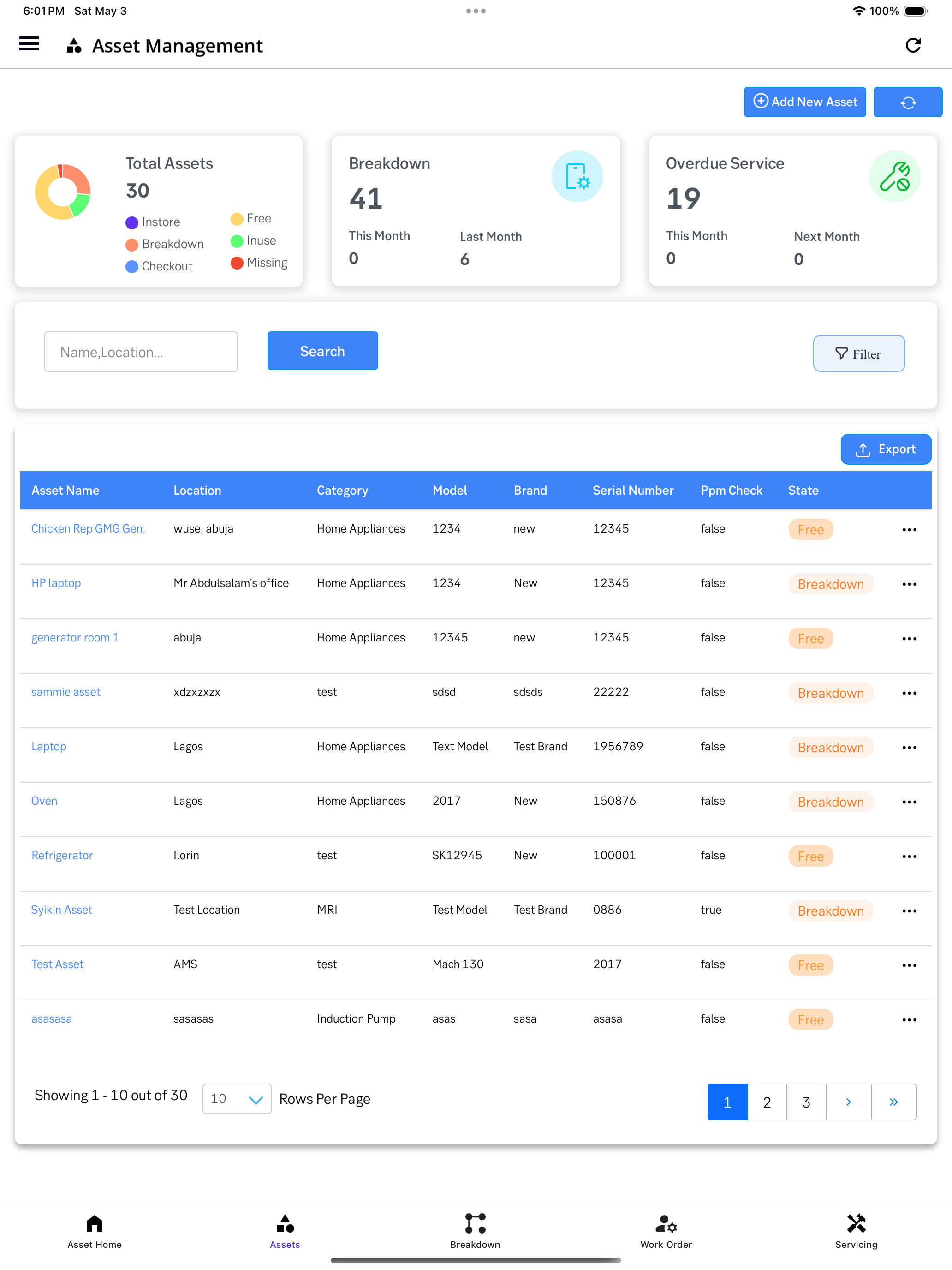Open the Syikin Asset link
The image size is (952, 1270).
[x=61, y=910]
